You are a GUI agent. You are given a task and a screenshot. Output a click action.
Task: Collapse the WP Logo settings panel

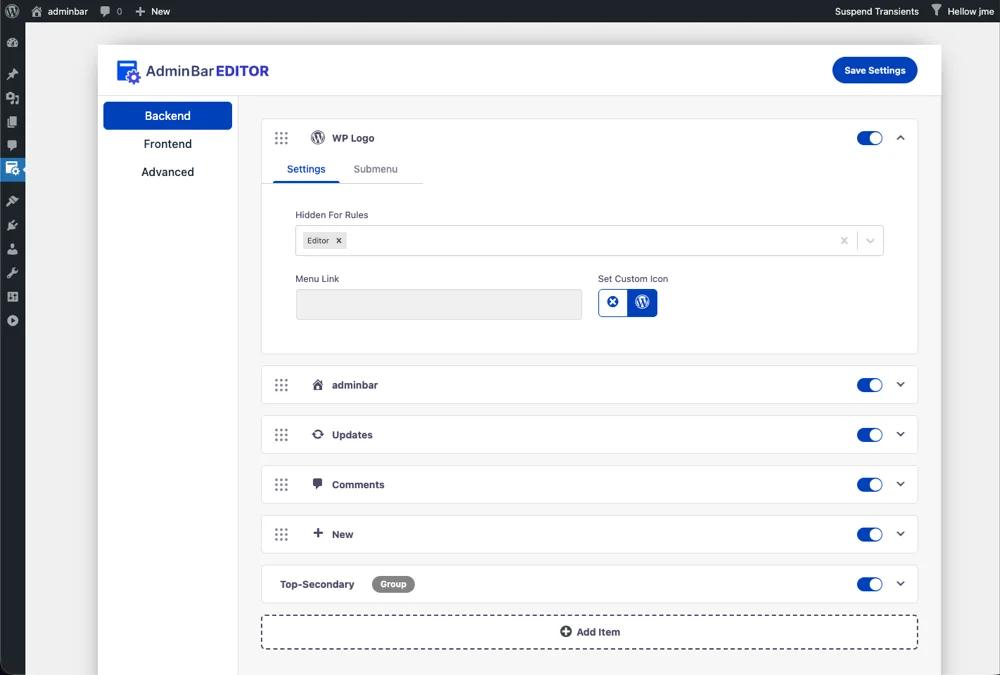point(899,138)
